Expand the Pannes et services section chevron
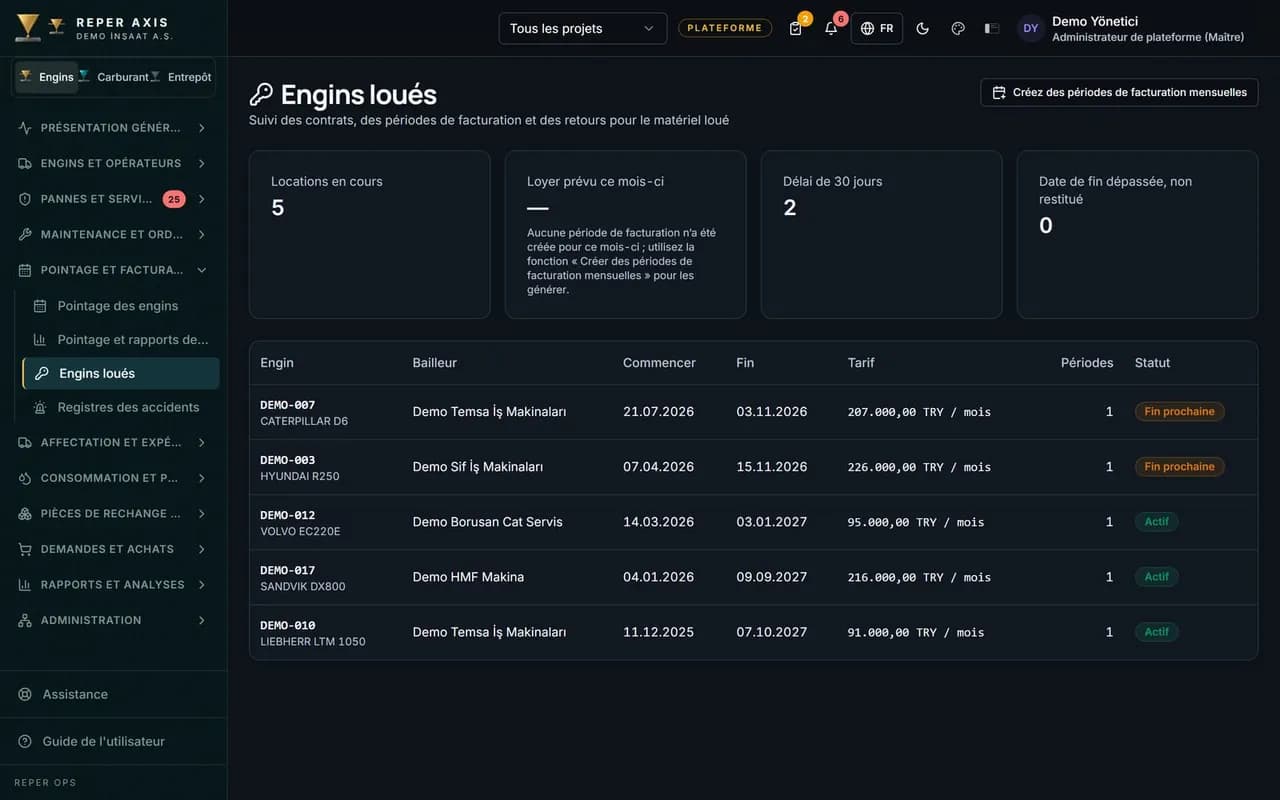The height and width of the screenshot is (800, 1280). [x=202, y=199]
